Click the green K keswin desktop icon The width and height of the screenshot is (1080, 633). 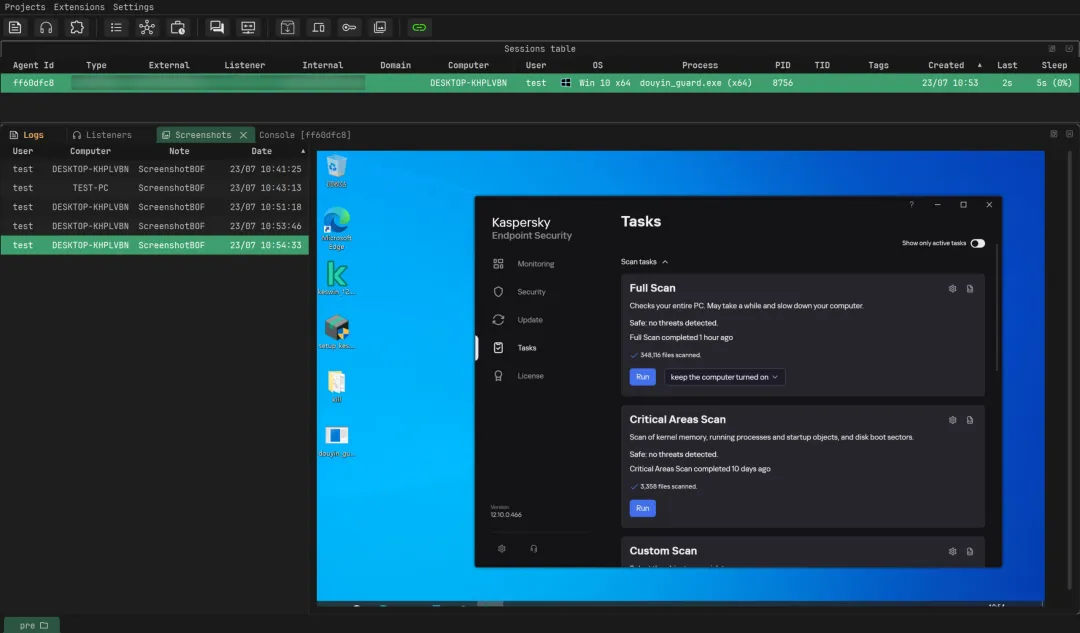336,278
